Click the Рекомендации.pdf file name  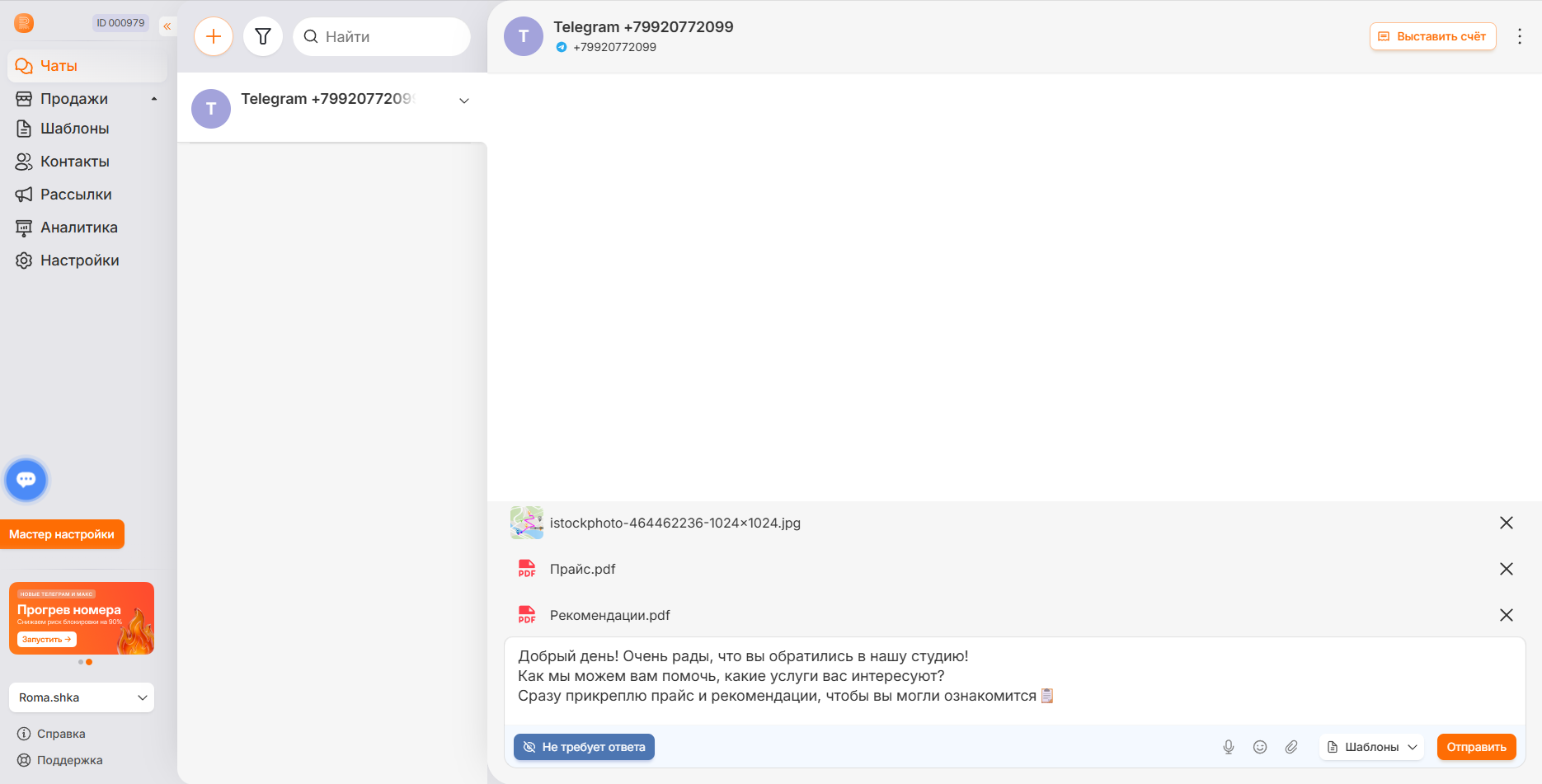point(610,615)
